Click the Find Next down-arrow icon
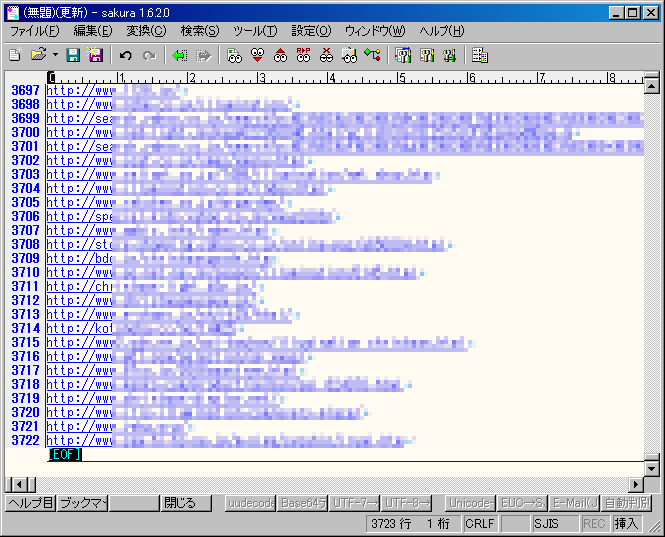Screen dimensions: 665x537 pyautogui.click(x=257, y=55)
